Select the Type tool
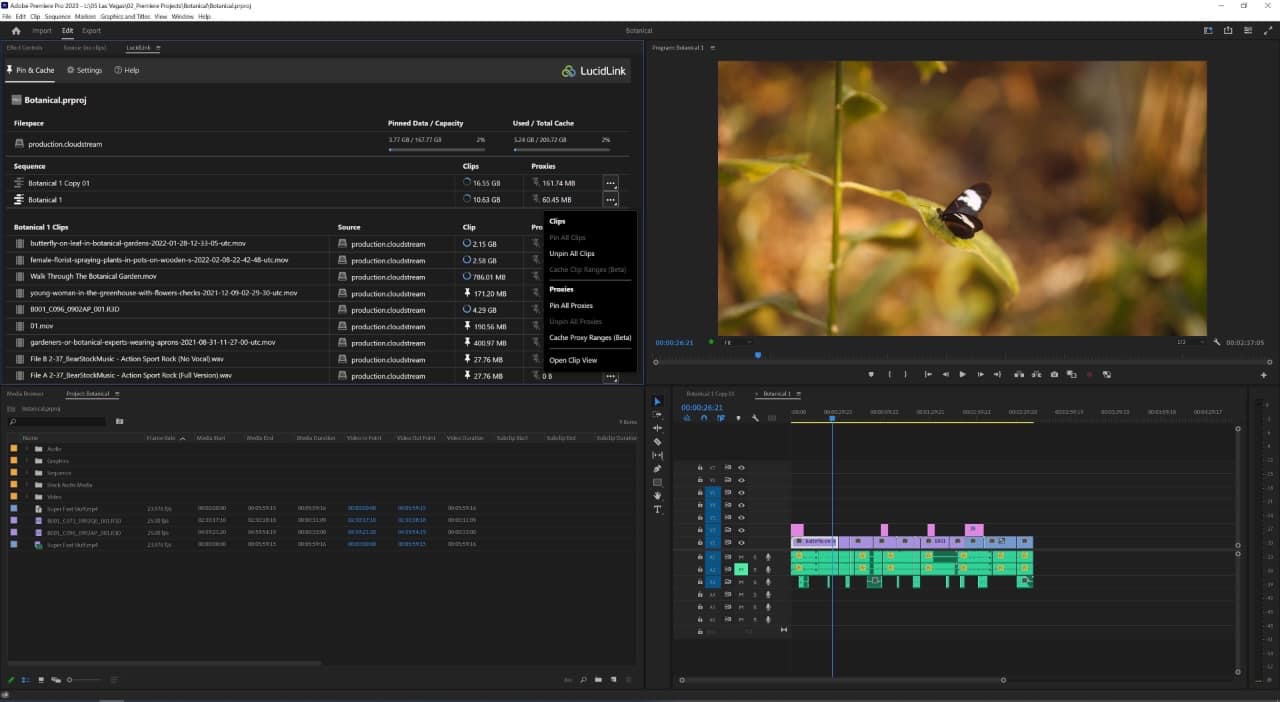This screenshot has width=1280, height=702. point(657,509)
